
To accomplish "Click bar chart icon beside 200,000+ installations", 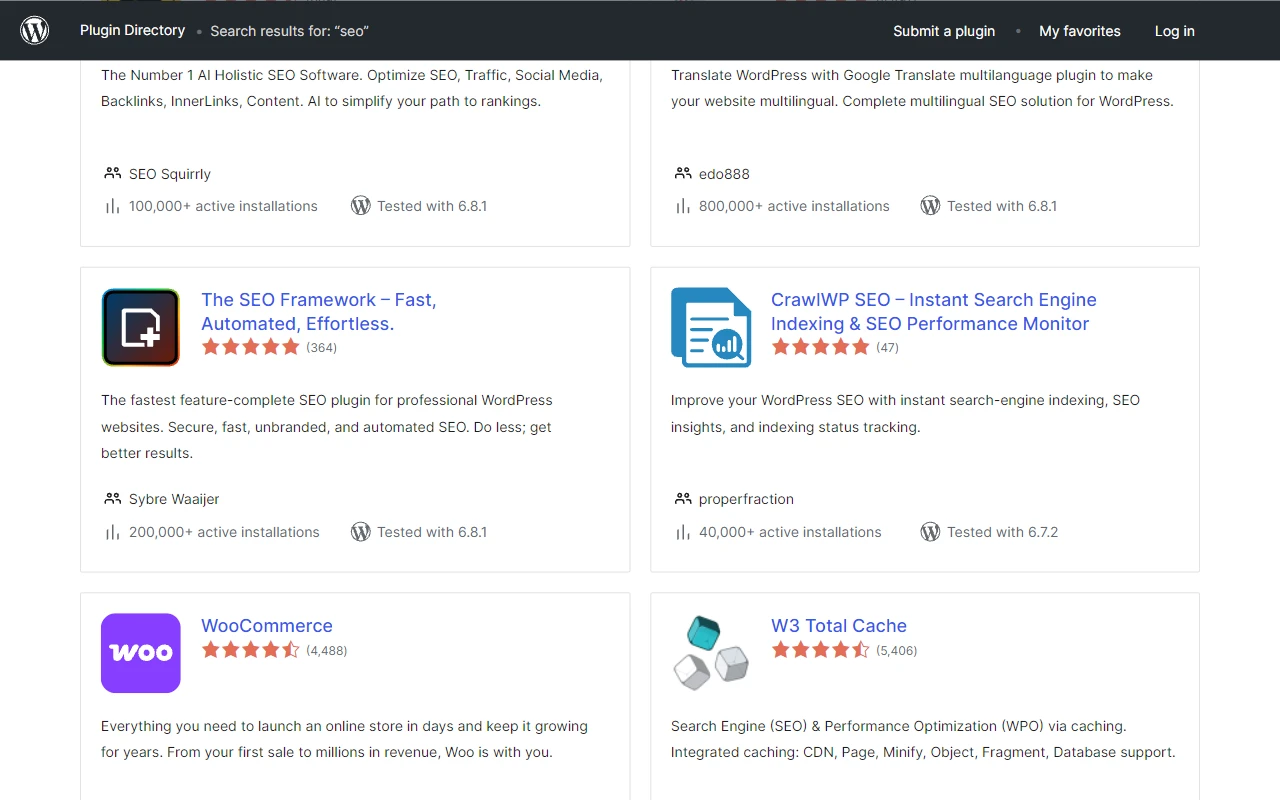I will (112, 532).
